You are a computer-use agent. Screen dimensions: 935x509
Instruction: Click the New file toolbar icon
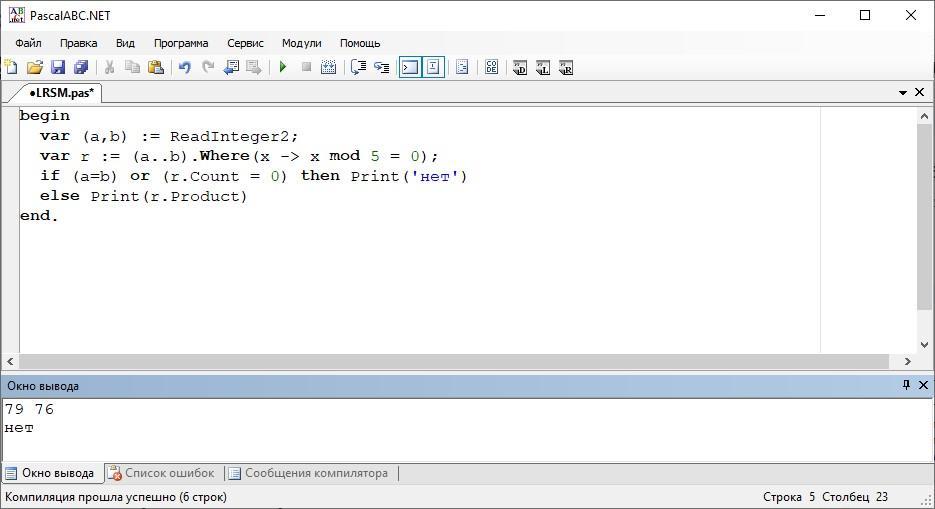[x=11, y=67]
